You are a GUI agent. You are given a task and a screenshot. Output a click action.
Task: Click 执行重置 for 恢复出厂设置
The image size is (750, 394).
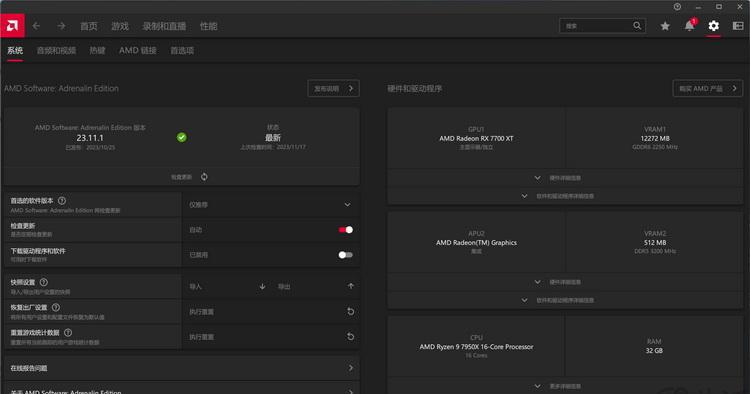[x=201, y=312]
